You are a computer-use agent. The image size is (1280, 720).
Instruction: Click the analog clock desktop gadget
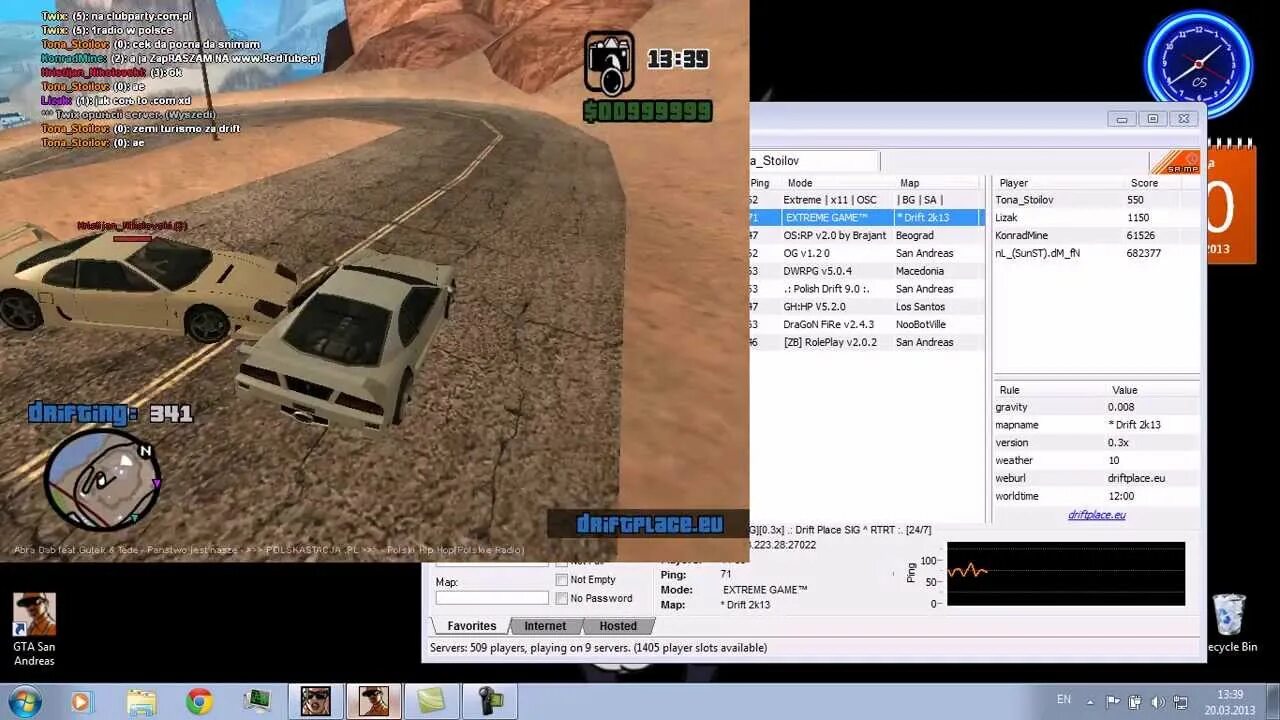click(x=1198, y=63)
